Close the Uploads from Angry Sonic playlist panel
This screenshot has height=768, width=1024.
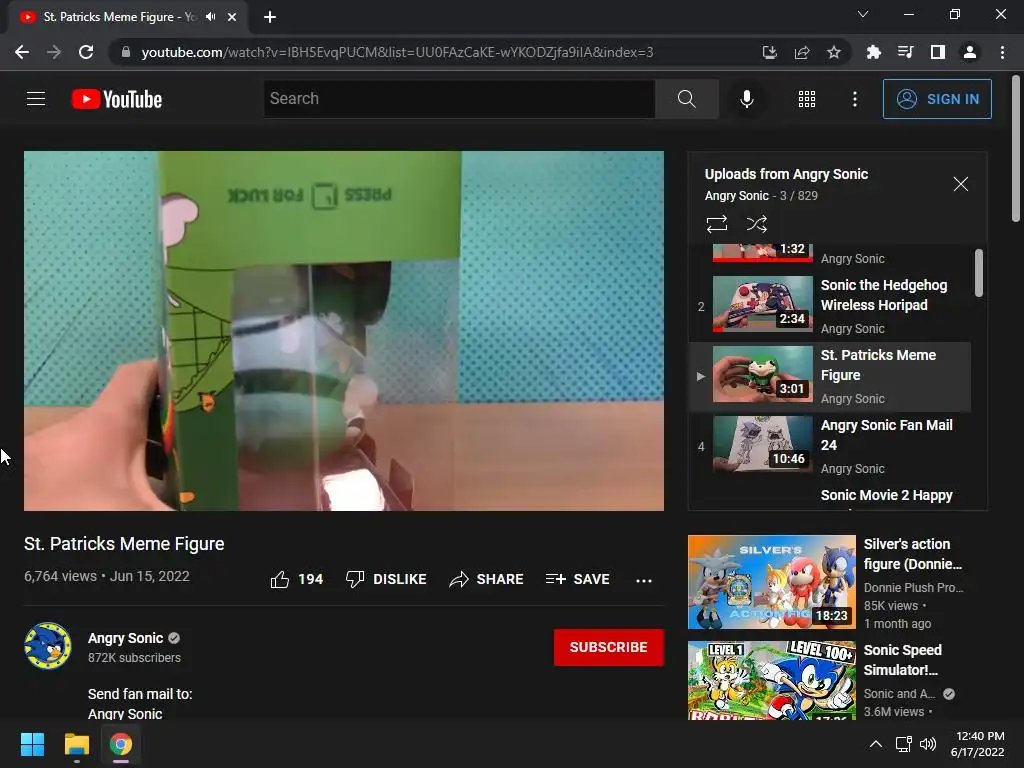961,184
